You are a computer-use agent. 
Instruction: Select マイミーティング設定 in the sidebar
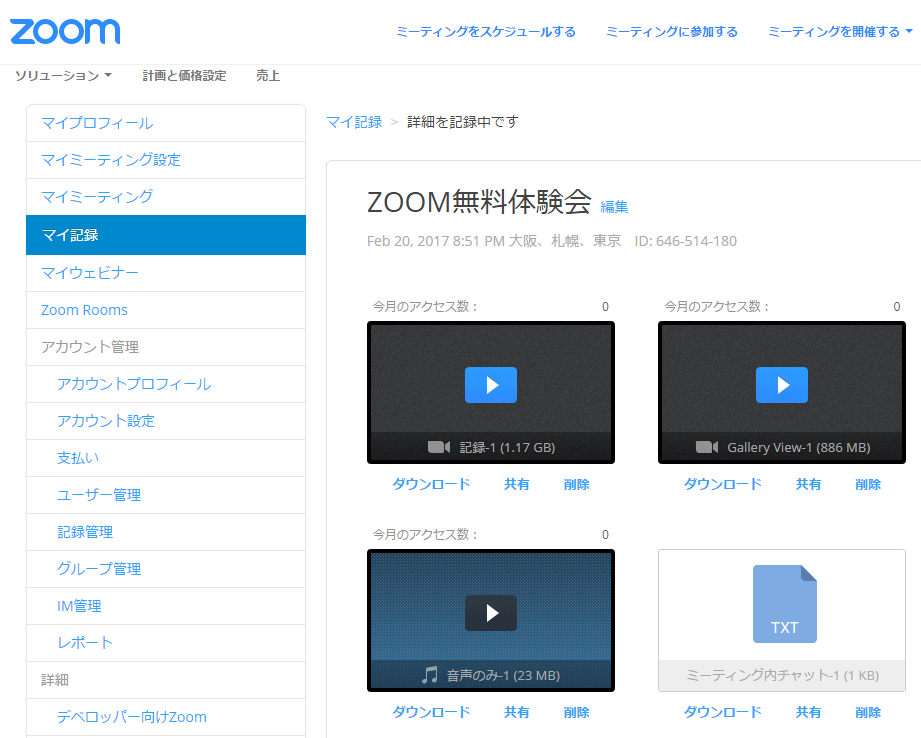[x=111, y=160]
